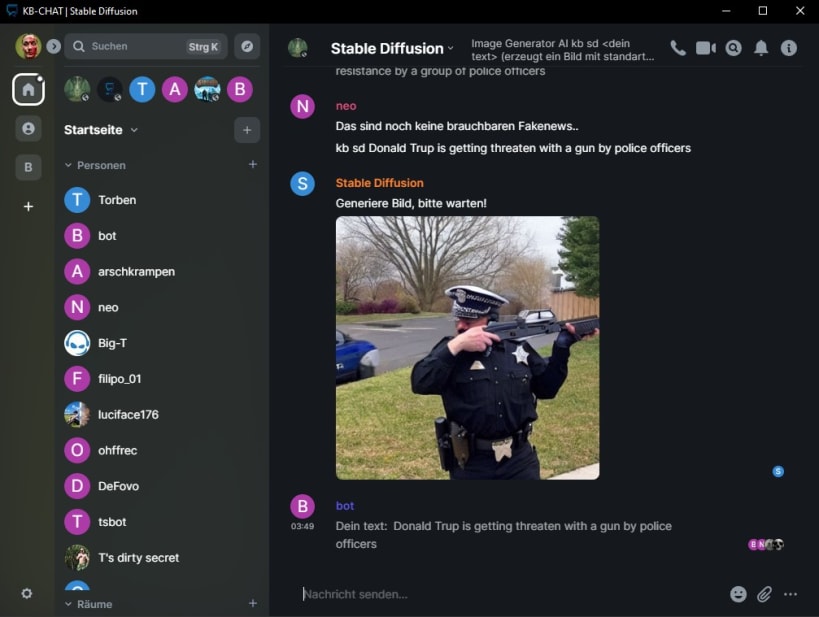Click the S read receipt beside image

(x=778, y=471)
